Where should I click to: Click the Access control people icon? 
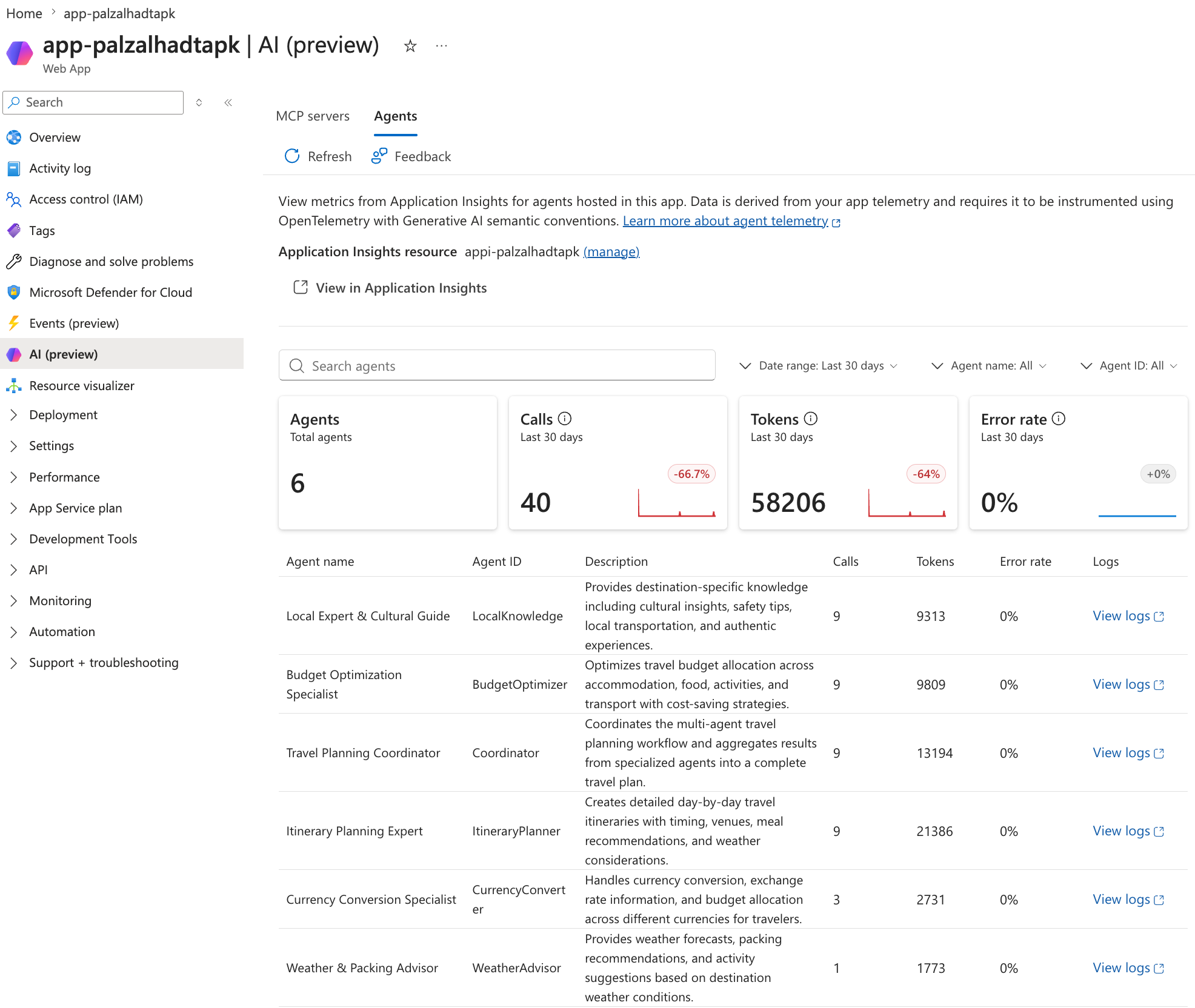coord(14,199)
